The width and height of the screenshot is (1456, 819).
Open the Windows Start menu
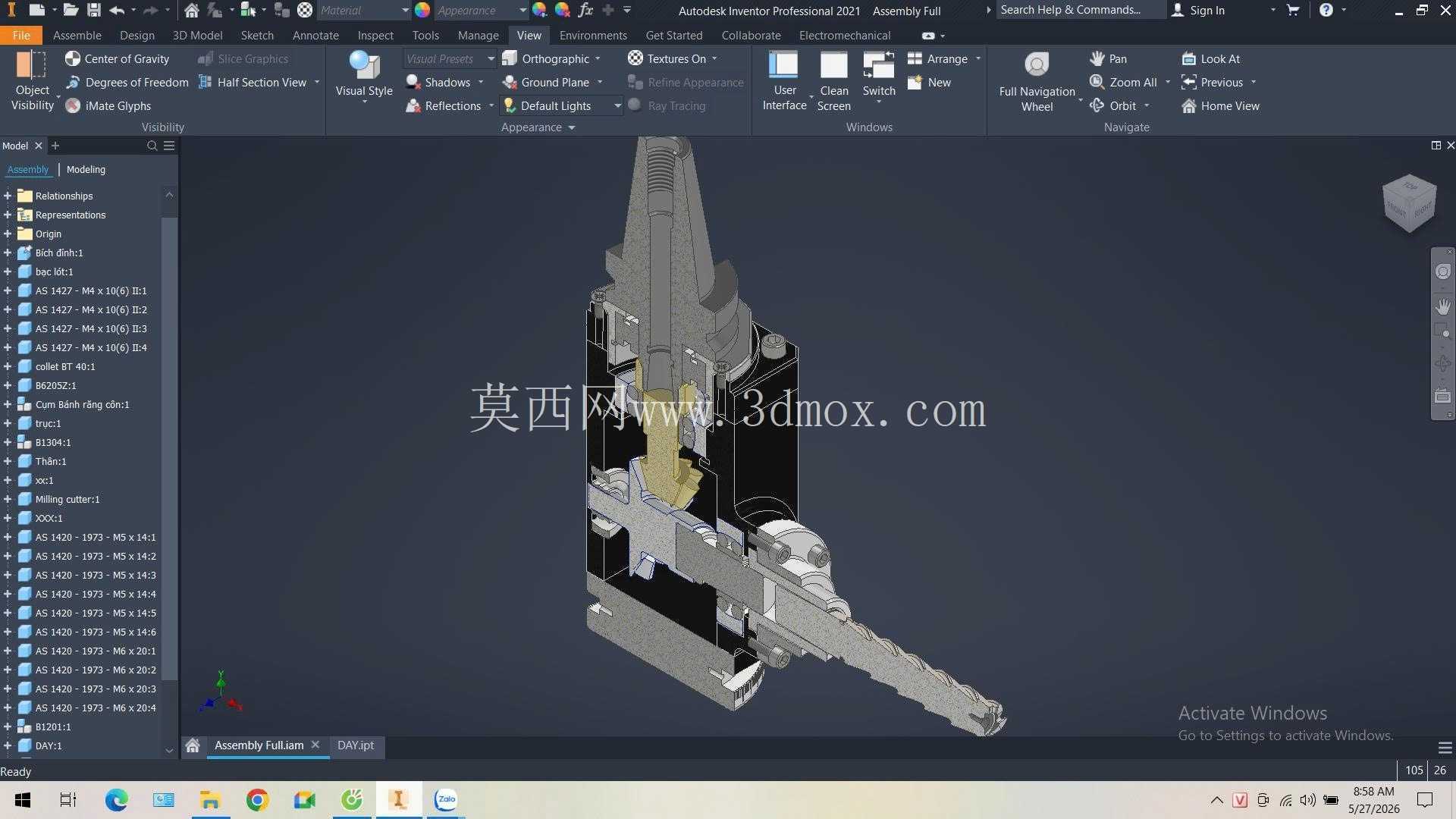click(x=22, y=799)
